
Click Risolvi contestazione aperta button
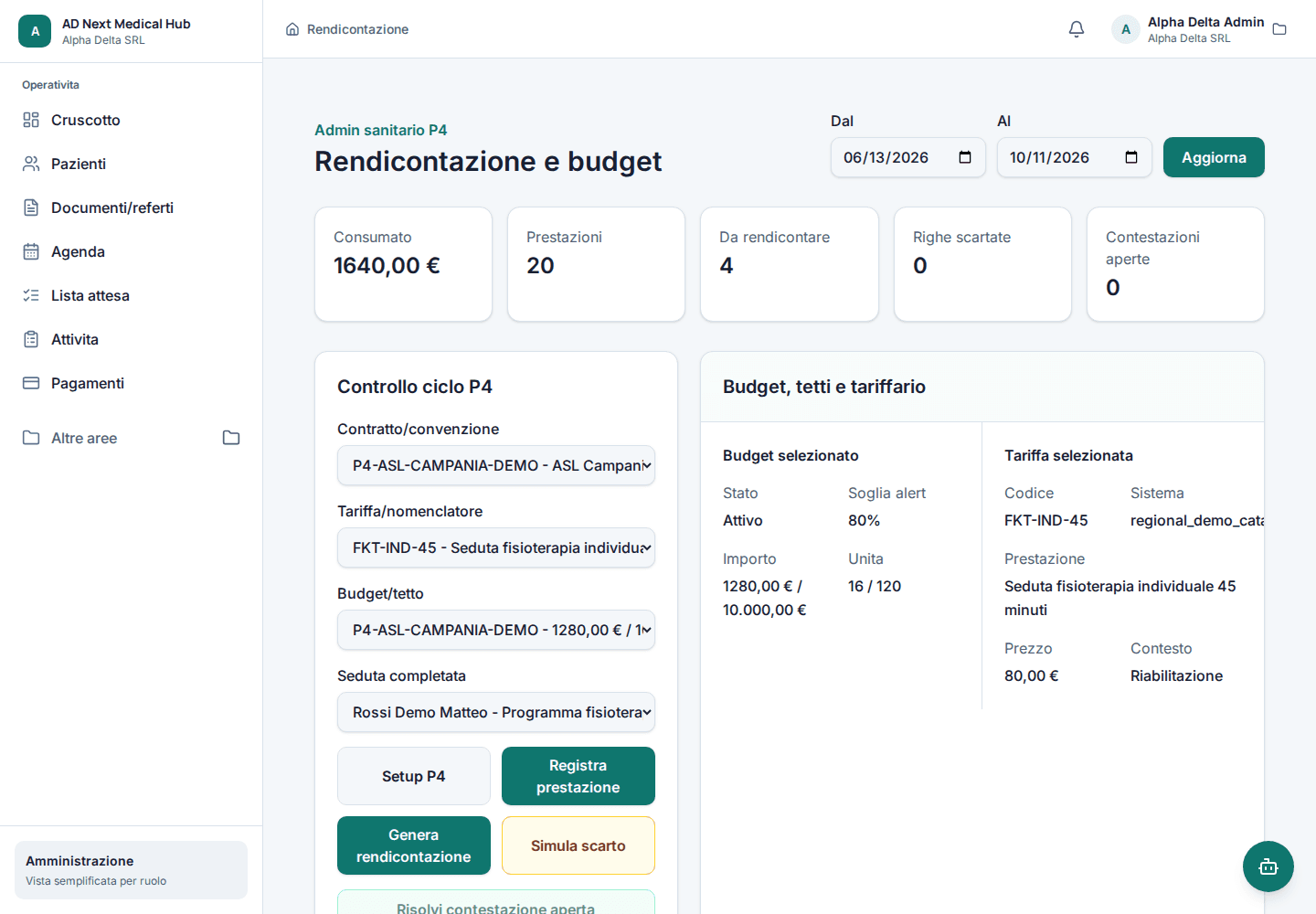(496, 902)
